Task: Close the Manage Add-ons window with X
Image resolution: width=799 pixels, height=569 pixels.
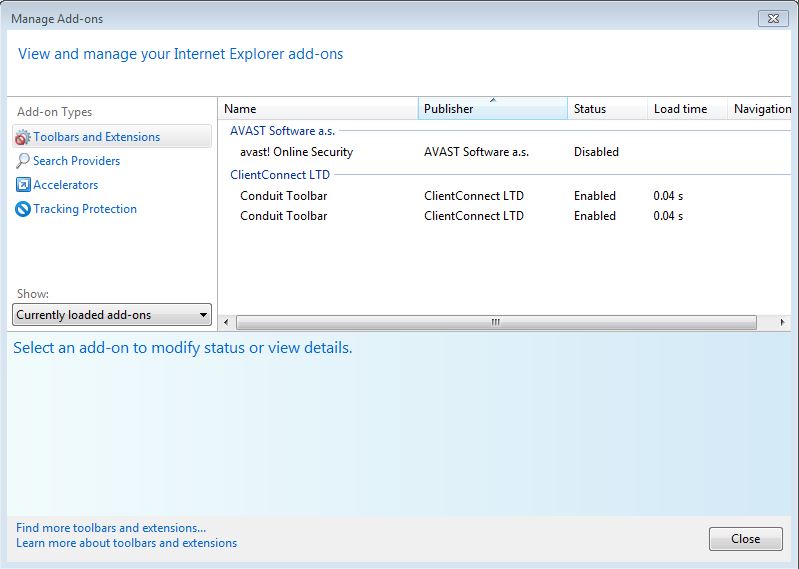Action: (773, 18)
